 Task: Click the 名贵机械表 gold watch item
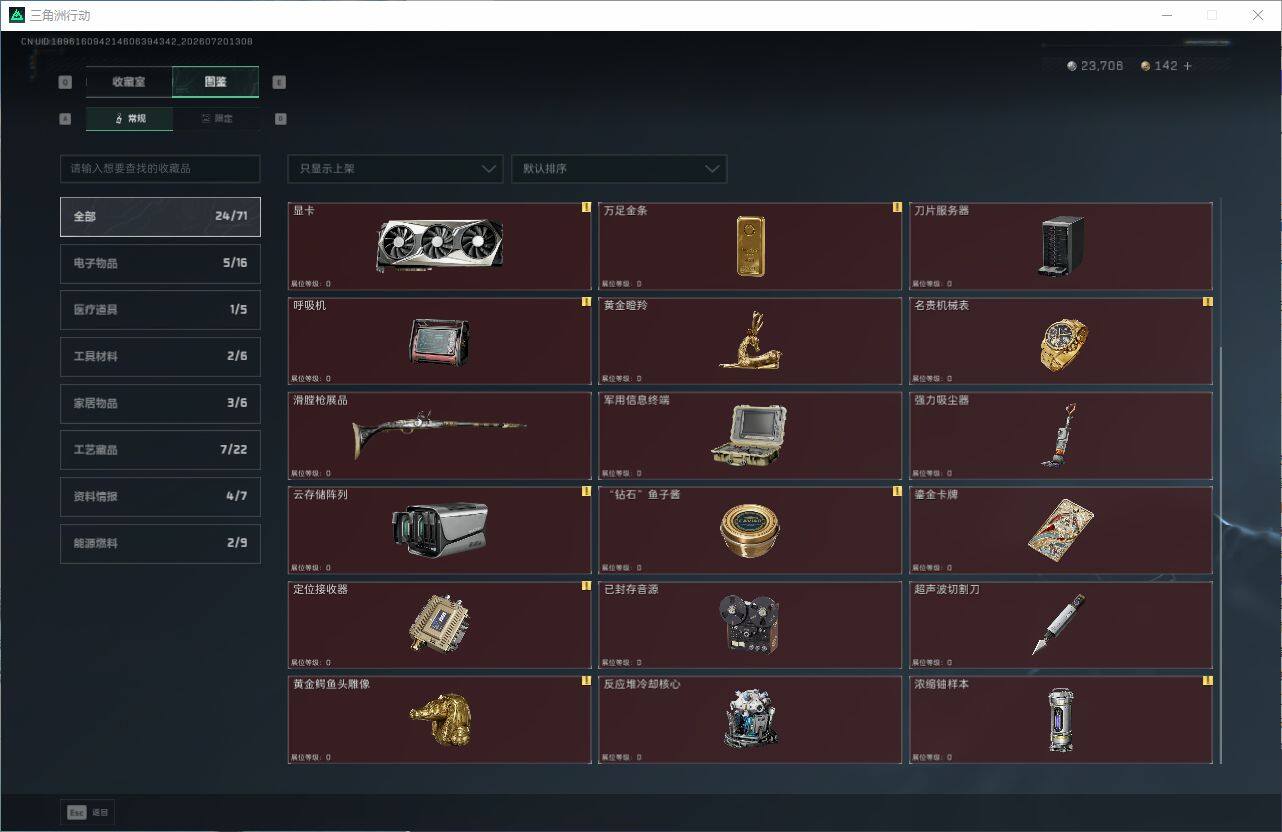(x=1061, y=341)
